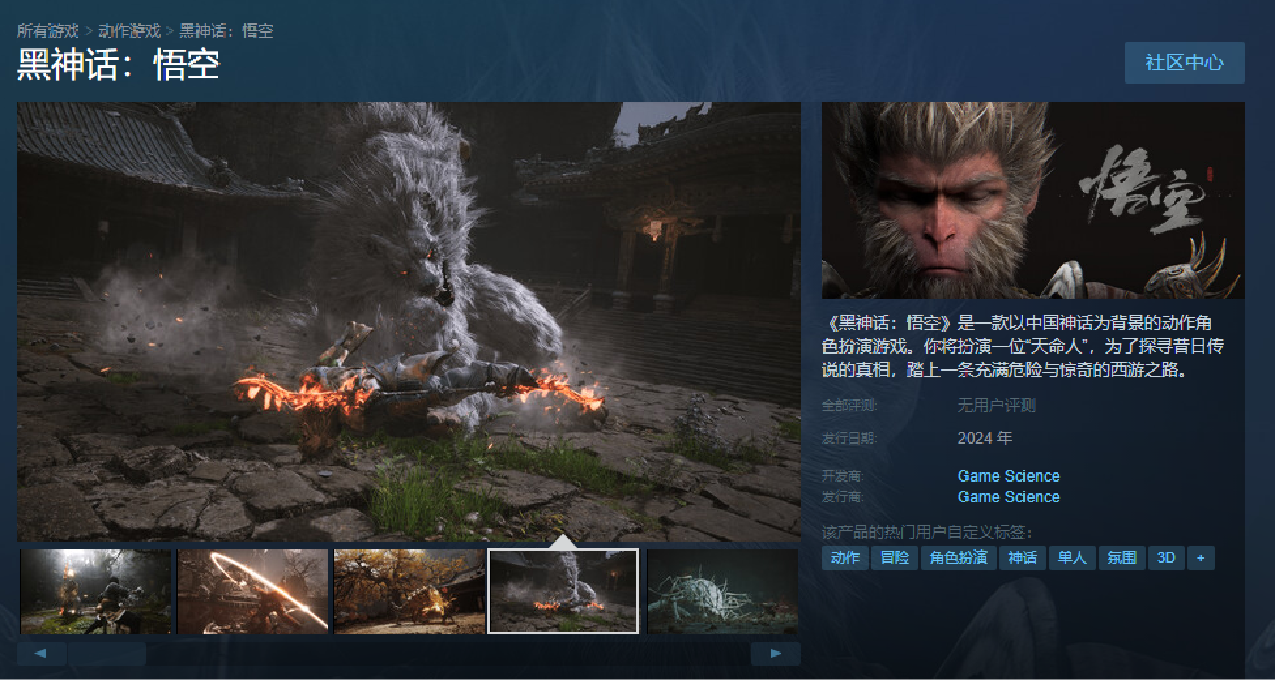This screenshot has width=1275, height=680.
Task: Click the thumbnail strip scrollbar
Action: [108, 653]
